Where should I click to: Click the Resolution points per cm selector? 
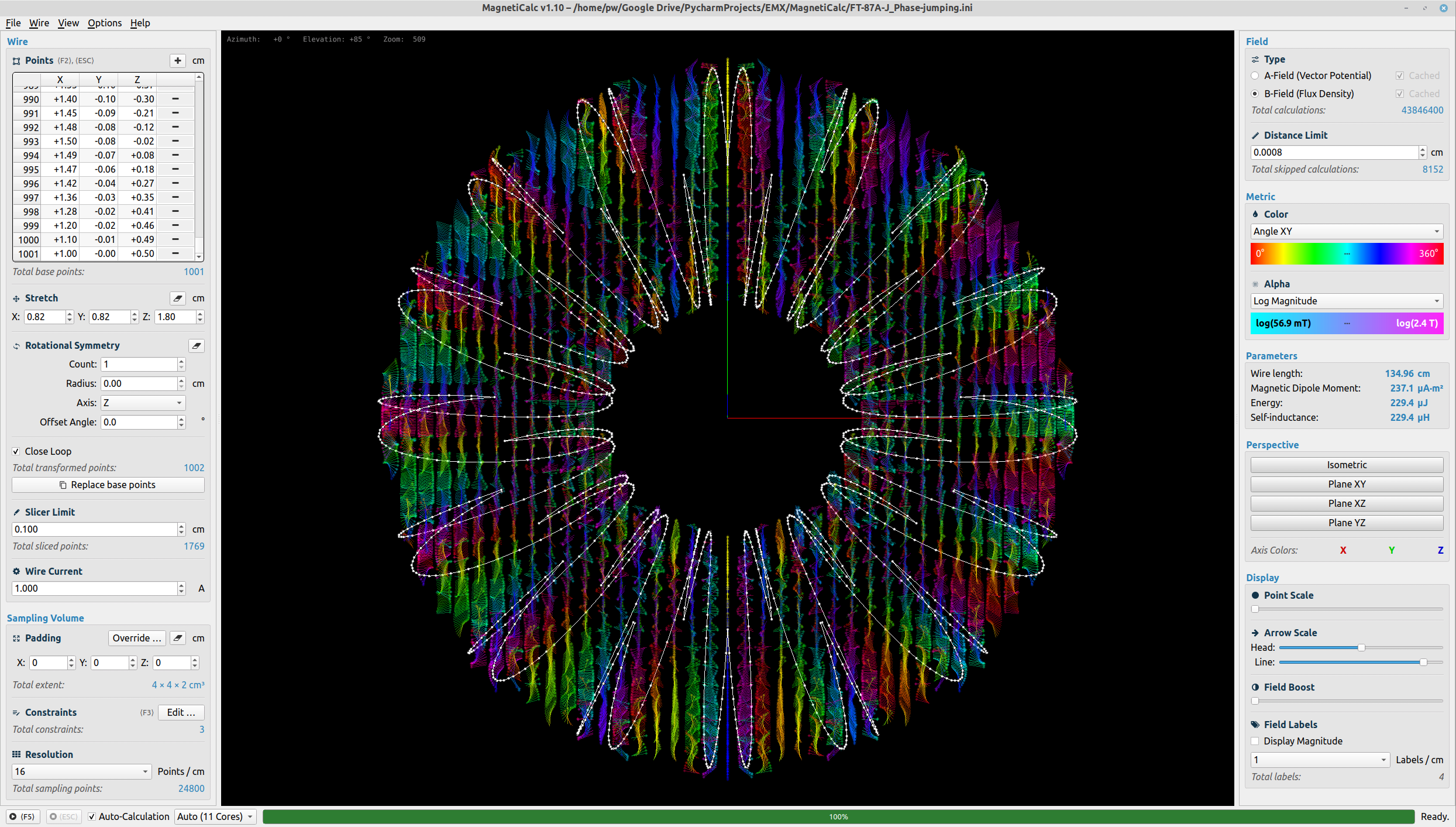(x=81, y=771)
